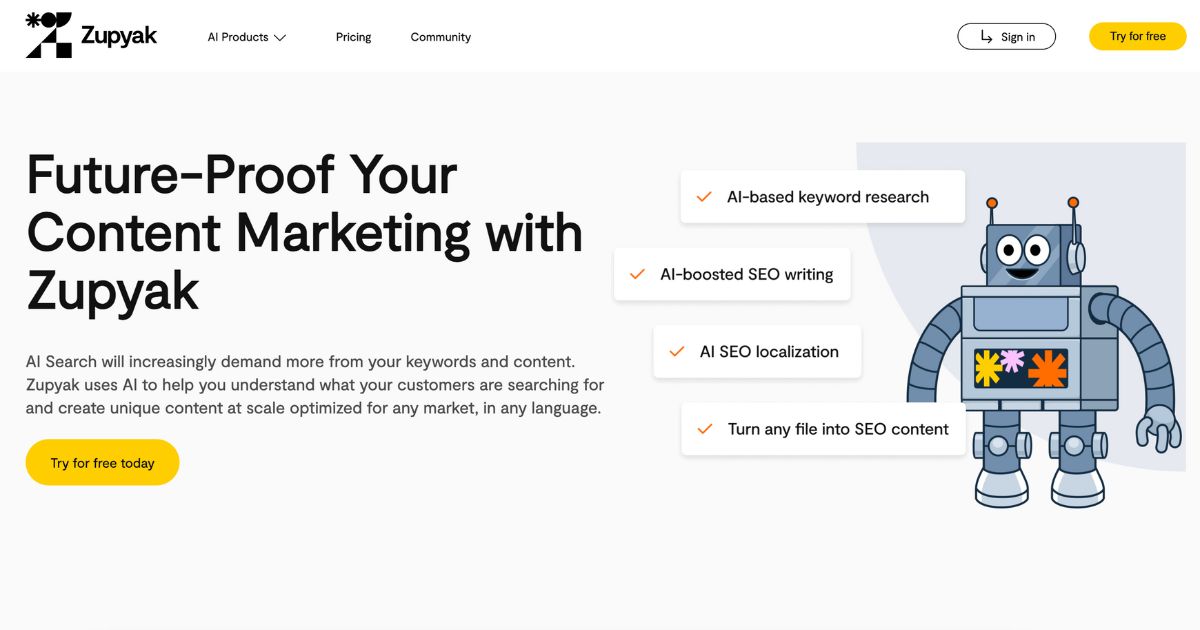Viewport: 1200px width, 630px height.
Task: Open the AI Products menu
Action: 247,37
